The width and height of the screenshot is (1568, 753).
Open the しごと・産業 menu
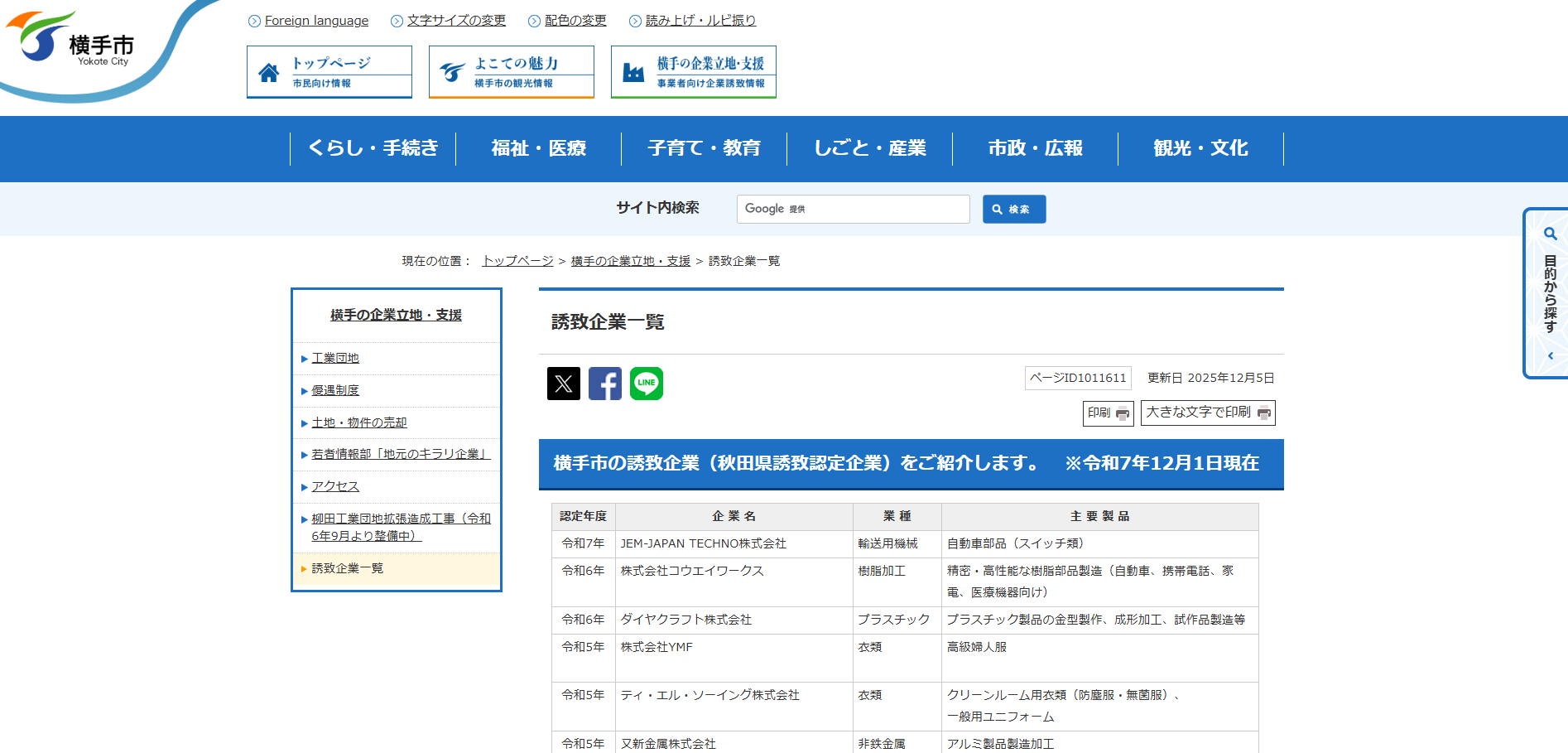tap(870, 148)
